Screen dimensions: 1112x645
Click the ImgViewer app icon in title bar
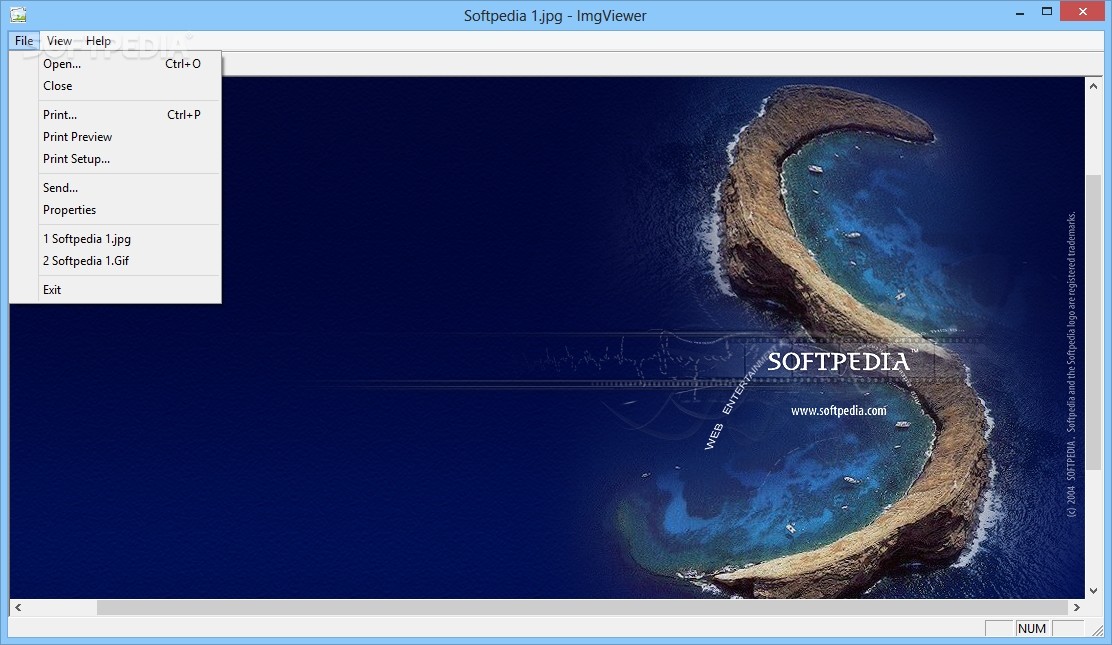[18, 15]
